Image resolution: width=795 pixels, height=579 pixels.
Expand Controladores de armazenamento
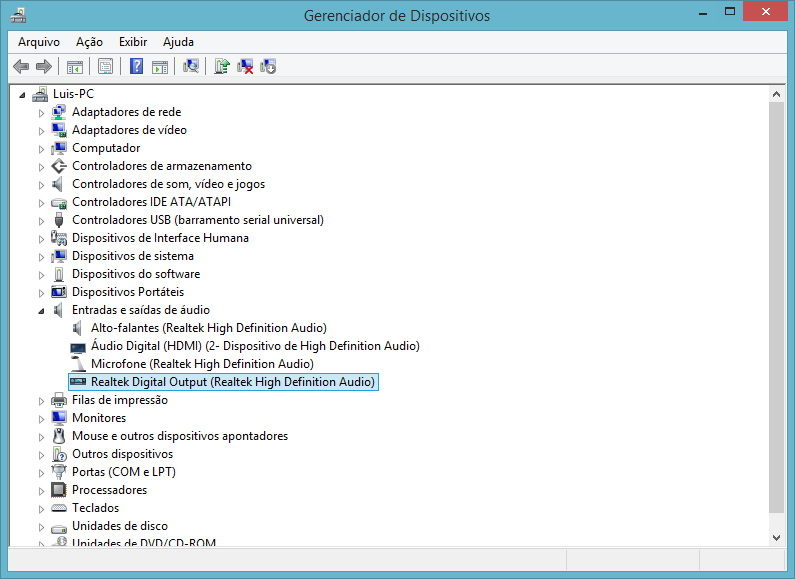click(x=42, y=167)
